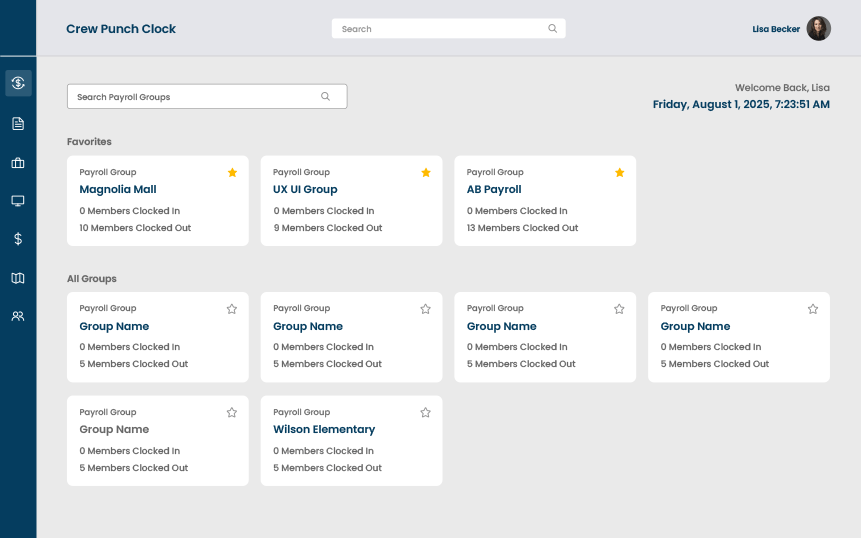Favorite Wilson Elementary using its star
Viewport: 861px width, 538px height.
pyautogui.click(x=426, y=412)
